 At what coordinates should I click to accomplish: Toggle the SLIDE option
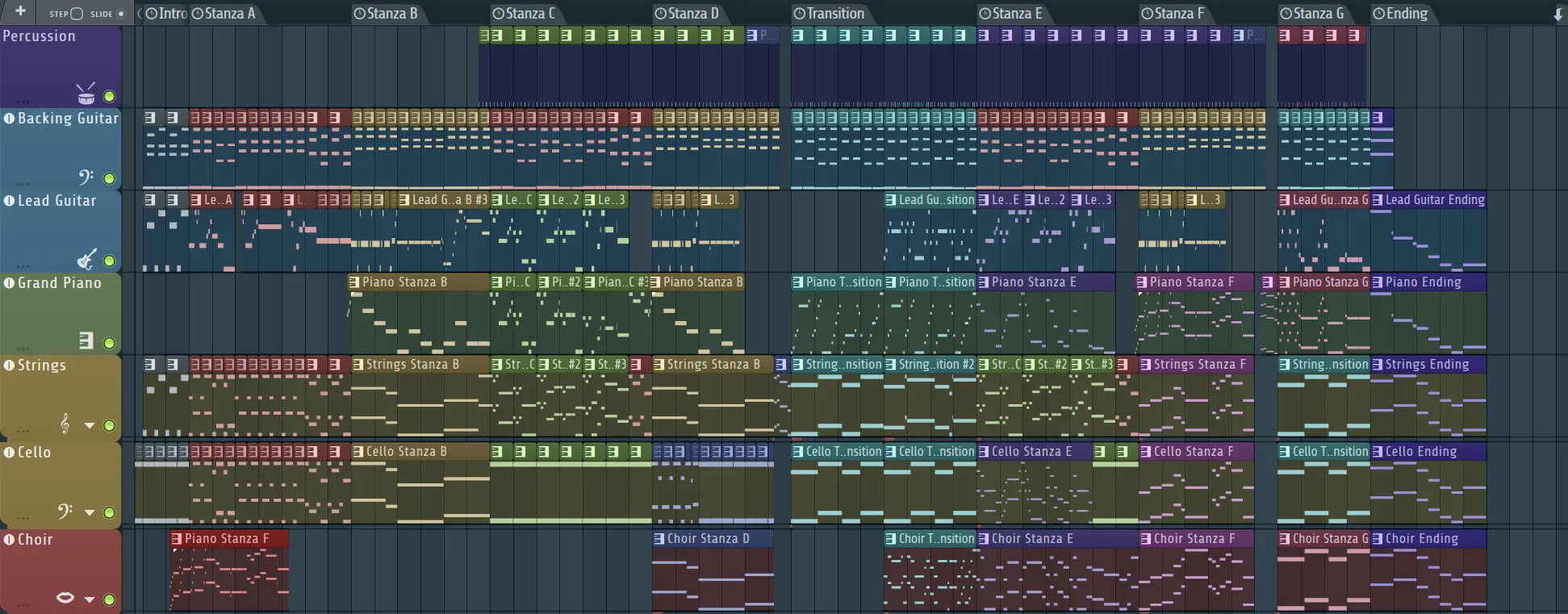(x=121, y=14)
